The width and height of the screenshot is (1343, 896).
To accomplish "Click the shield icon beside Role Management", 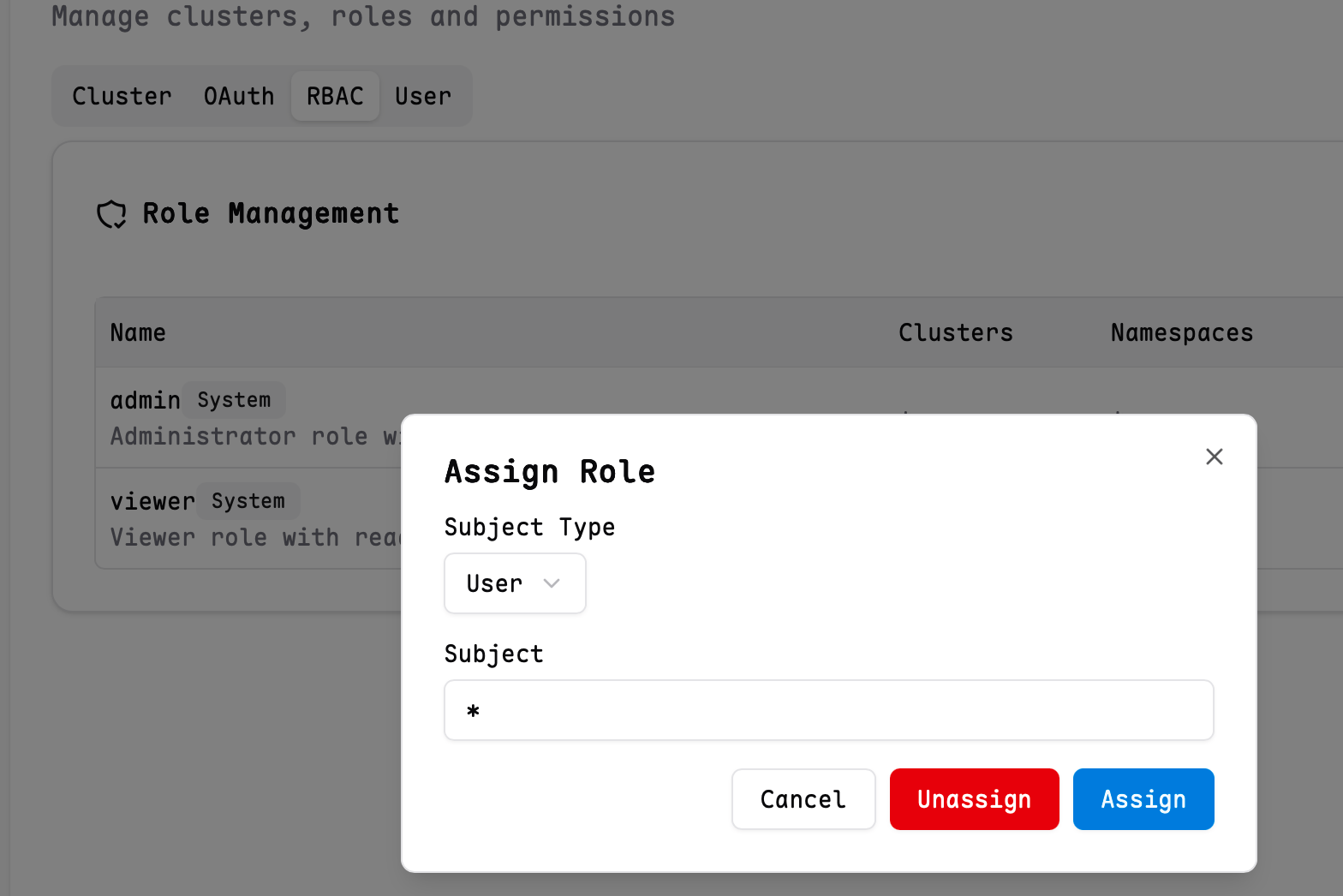I will [x=111, y=214].
